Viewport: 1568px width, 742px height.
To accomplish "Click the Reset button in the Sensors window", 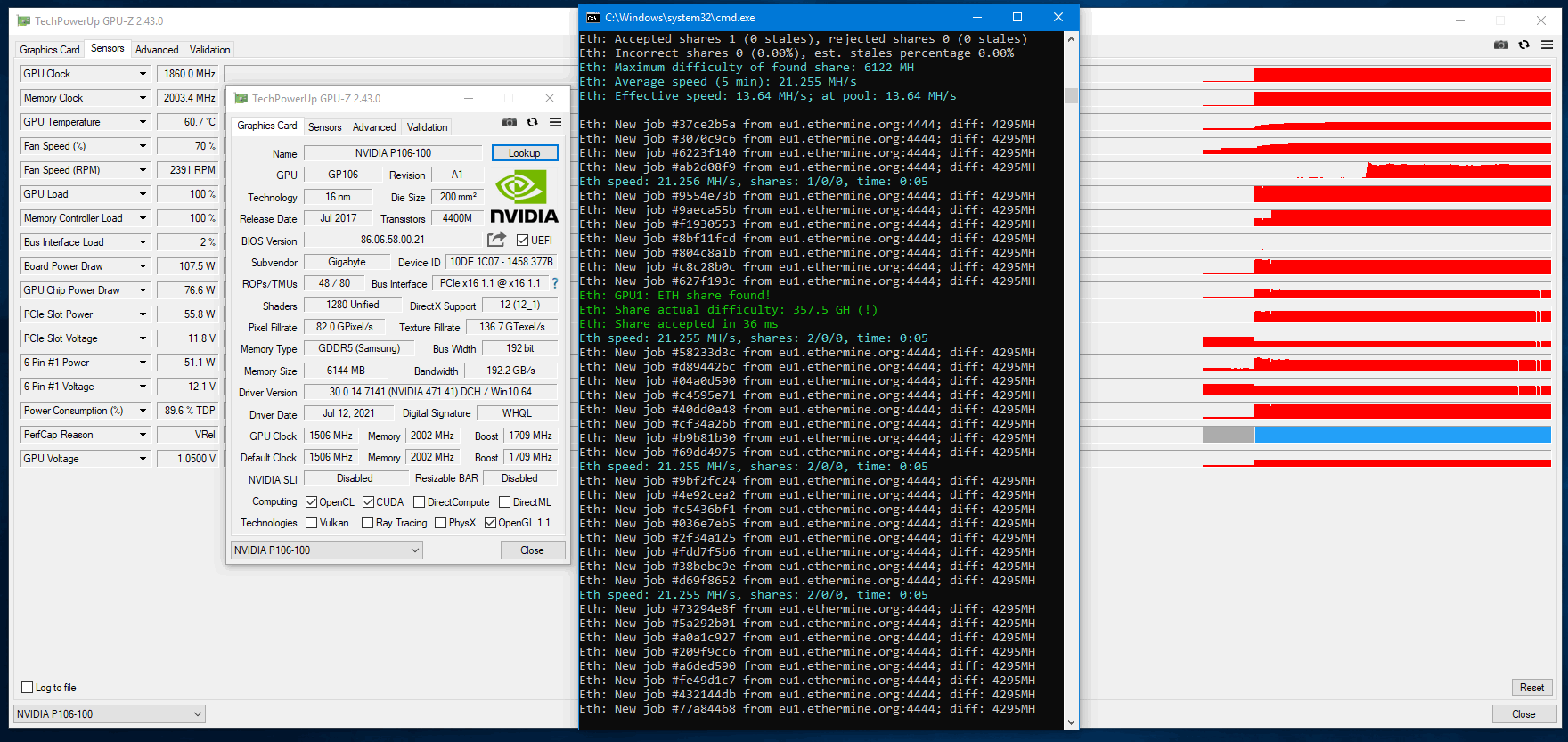I will [x=1532, y=688].
